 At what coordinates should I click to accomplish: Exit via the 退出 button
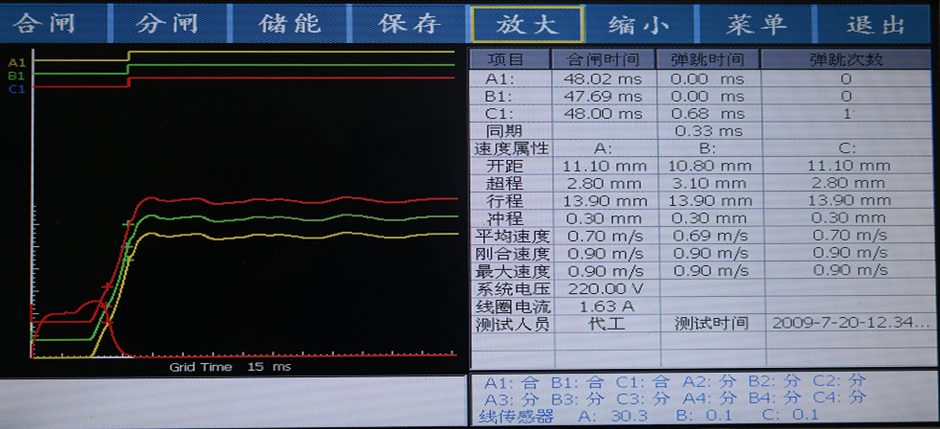point(876,24)
